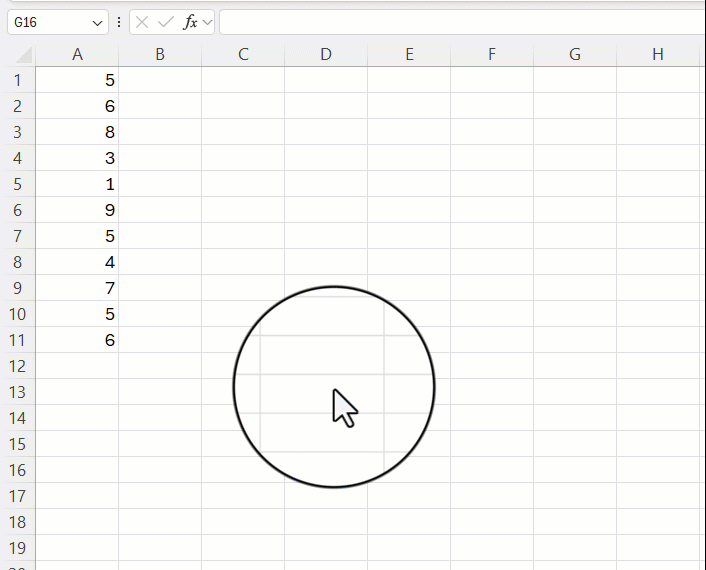Click the Name Box showing G16

click(x=58, y=22)
